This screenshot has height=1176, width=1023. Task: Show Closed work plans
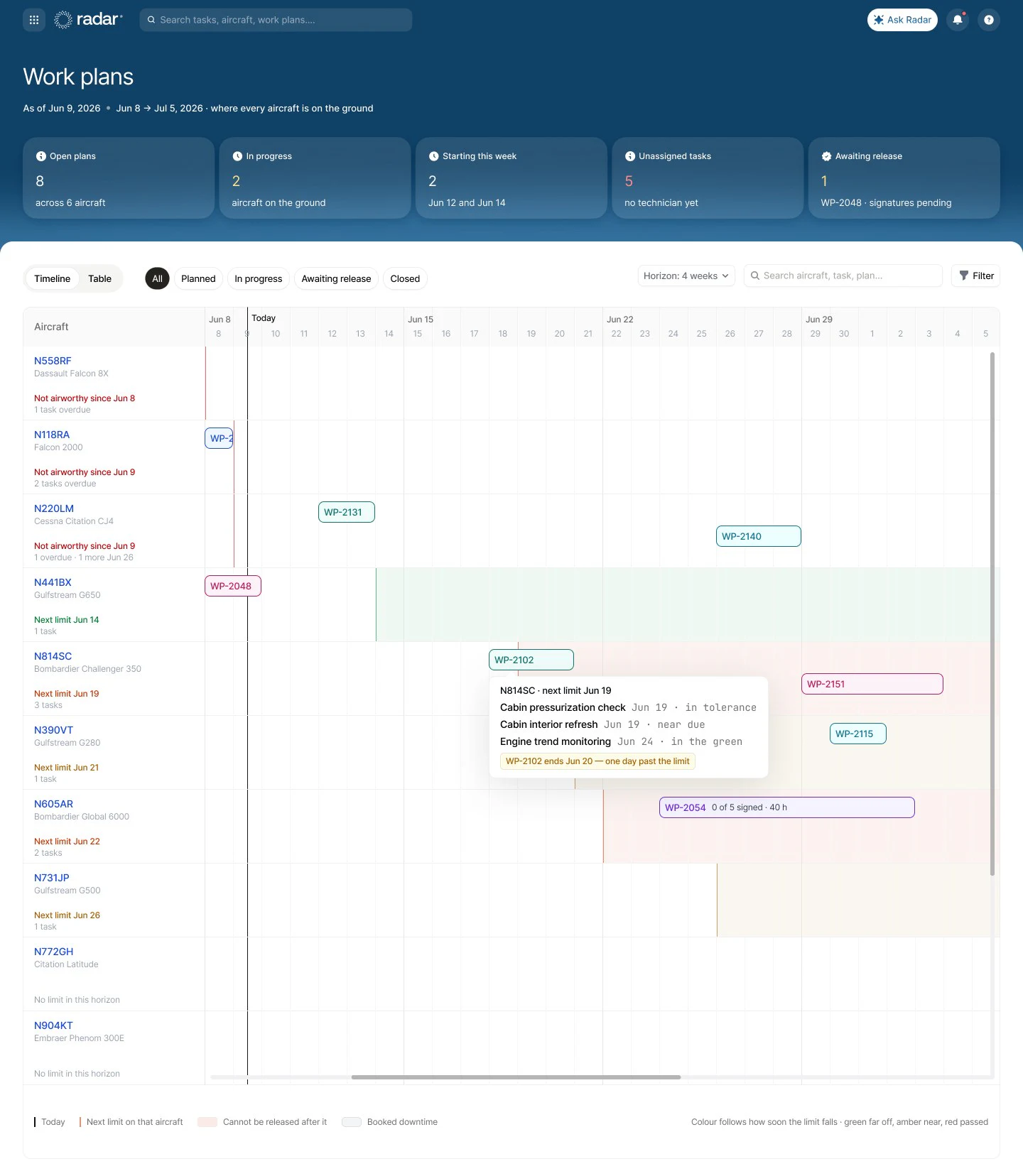405,278
